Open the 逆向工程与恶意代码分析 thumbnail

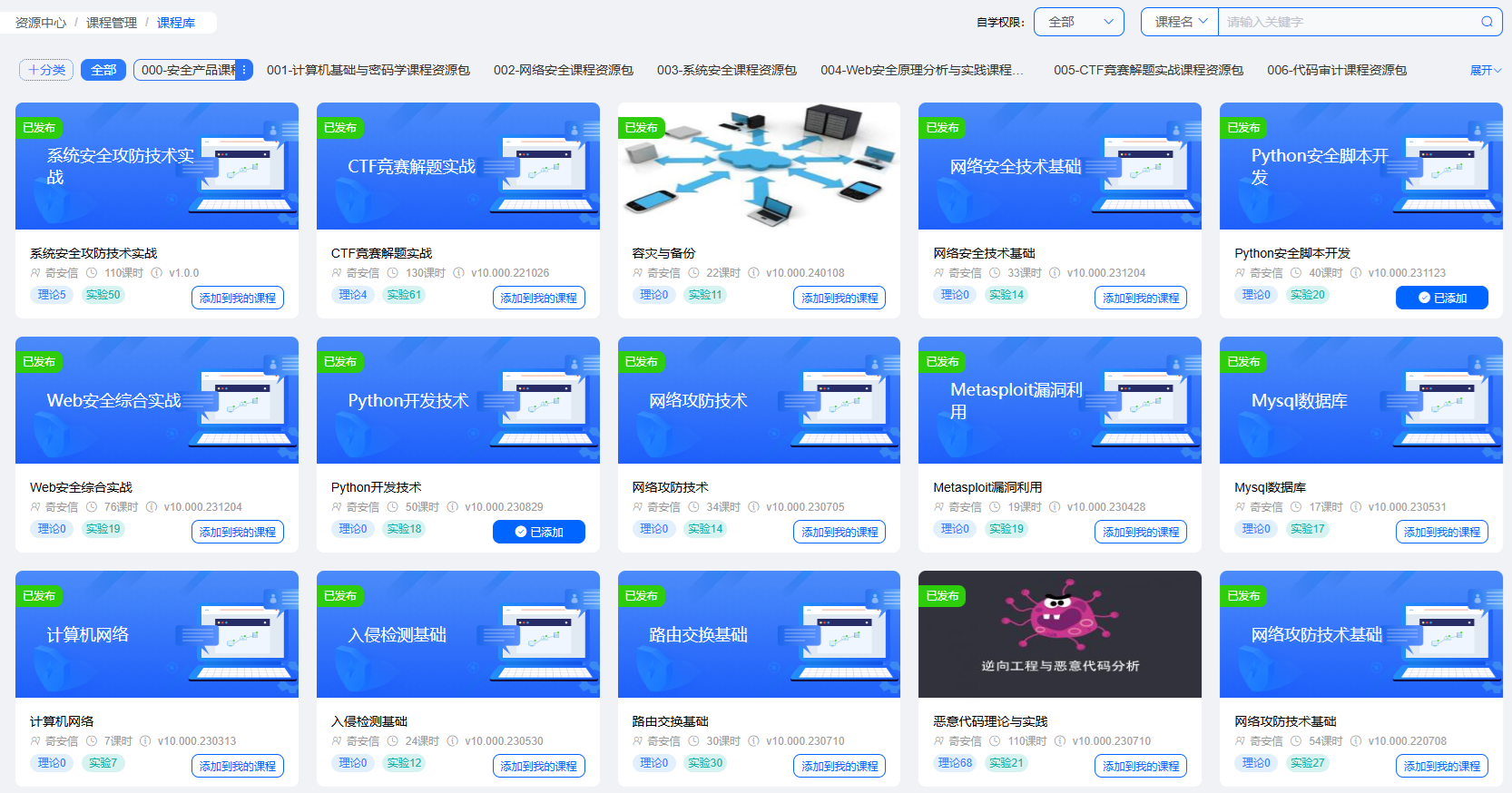point(1060,634)
